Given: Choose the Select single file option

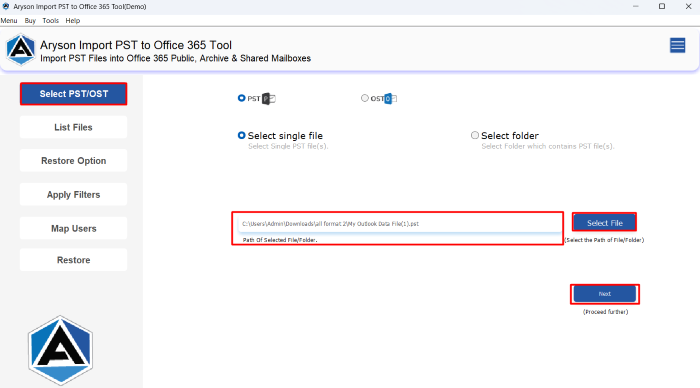Looking at the screenshot, I should [242, 135].
